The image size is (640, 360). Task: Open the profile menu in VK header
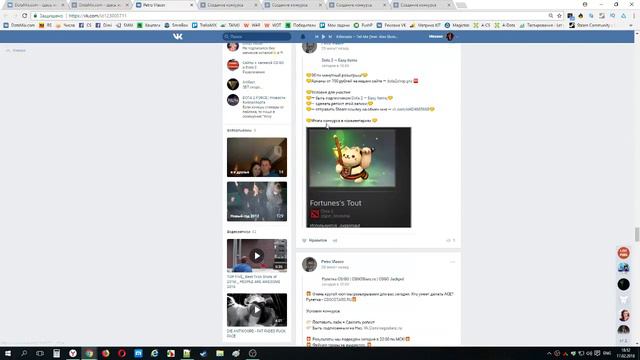tap(442, 36)
